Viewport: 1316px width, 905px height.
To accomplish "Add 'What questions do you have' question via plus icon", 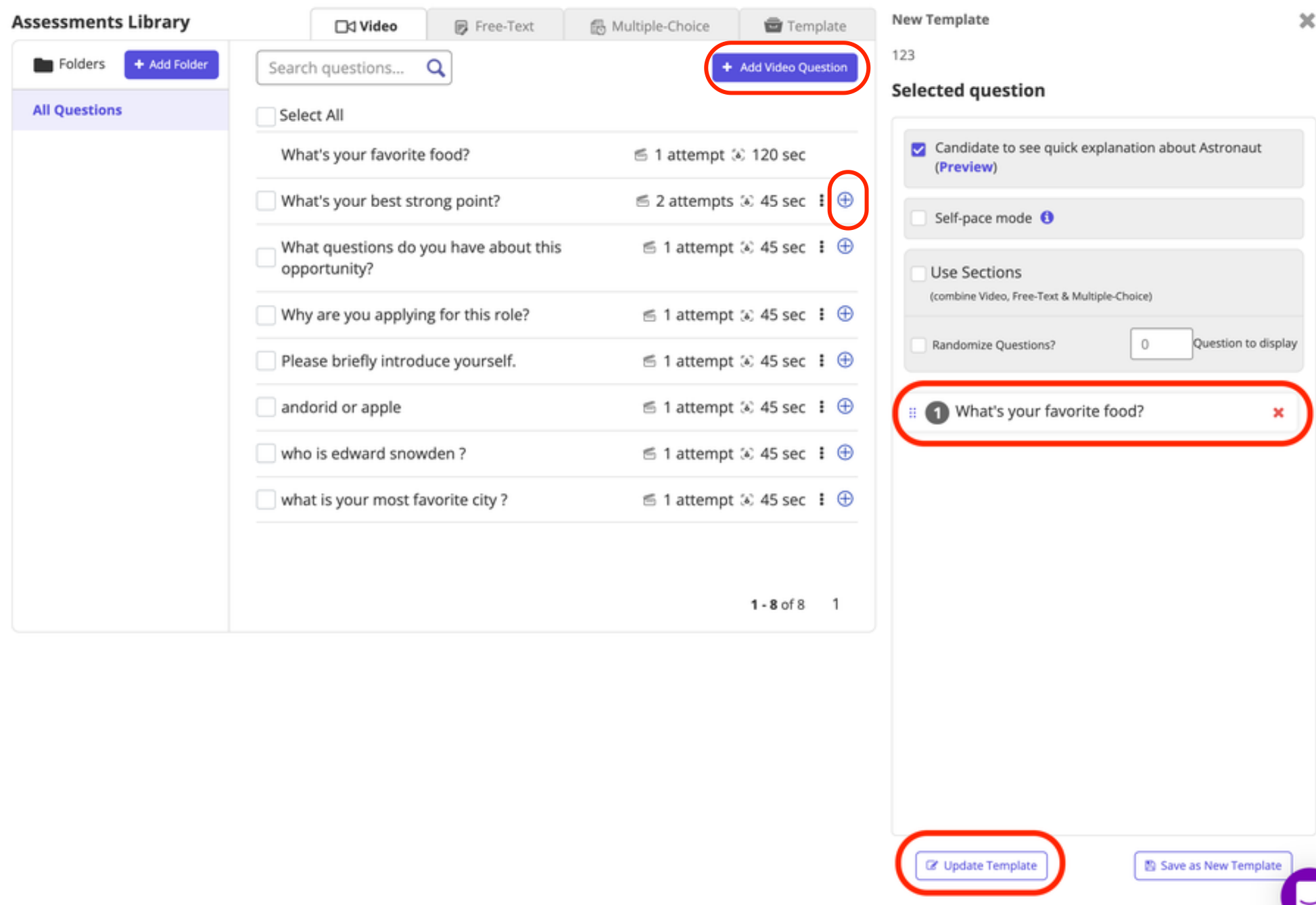I will [845, 246].
